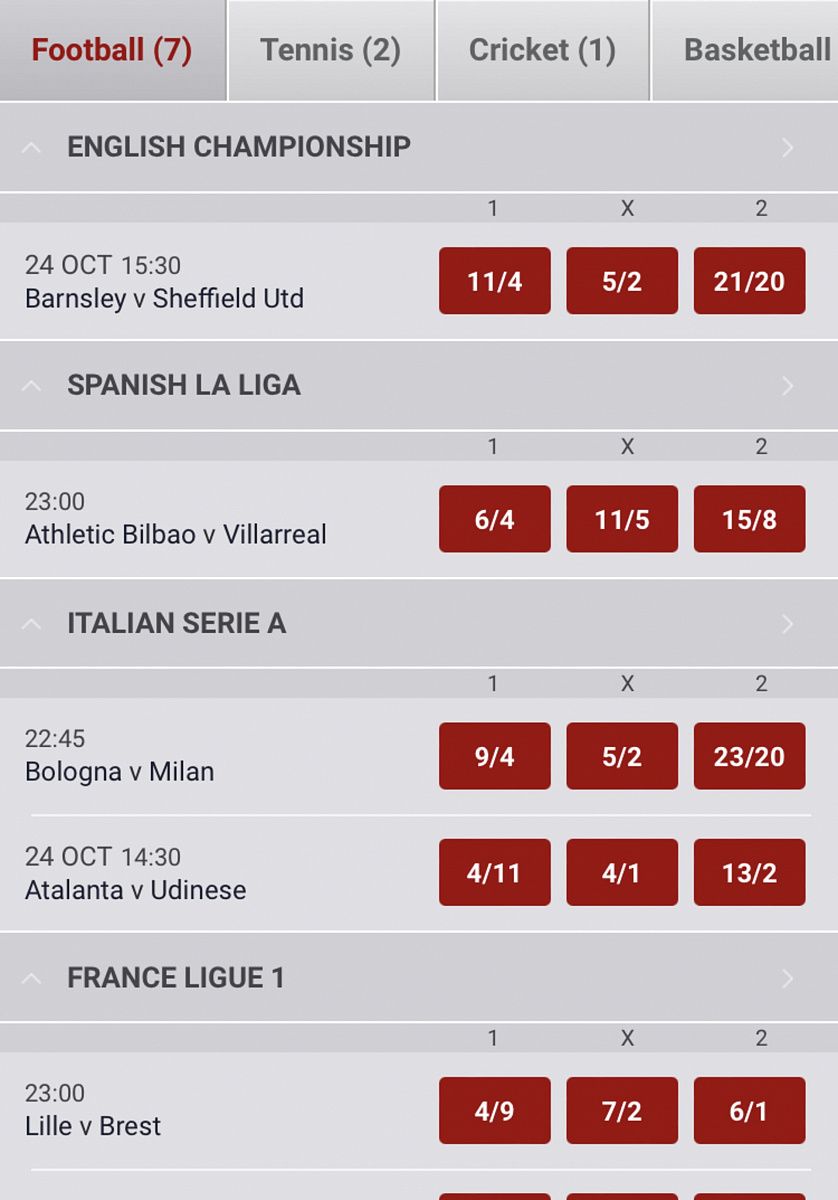838x1200 pixels.
Task: Collapse the English Championship section
Action: pyautogui.click(x=32, y=148)
